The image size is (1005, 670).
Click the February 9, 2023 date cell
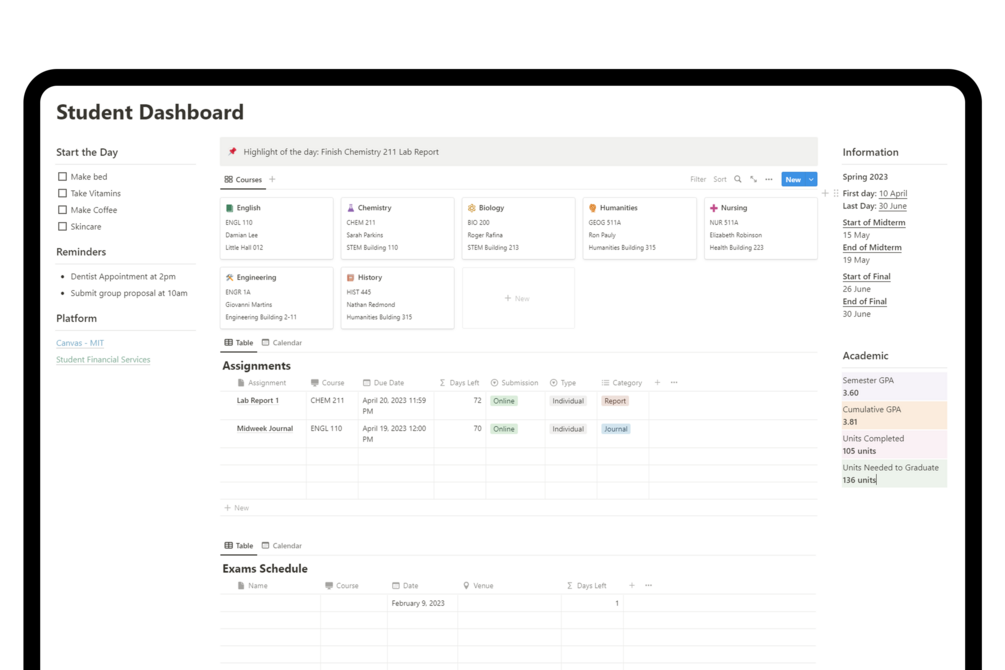423,603
